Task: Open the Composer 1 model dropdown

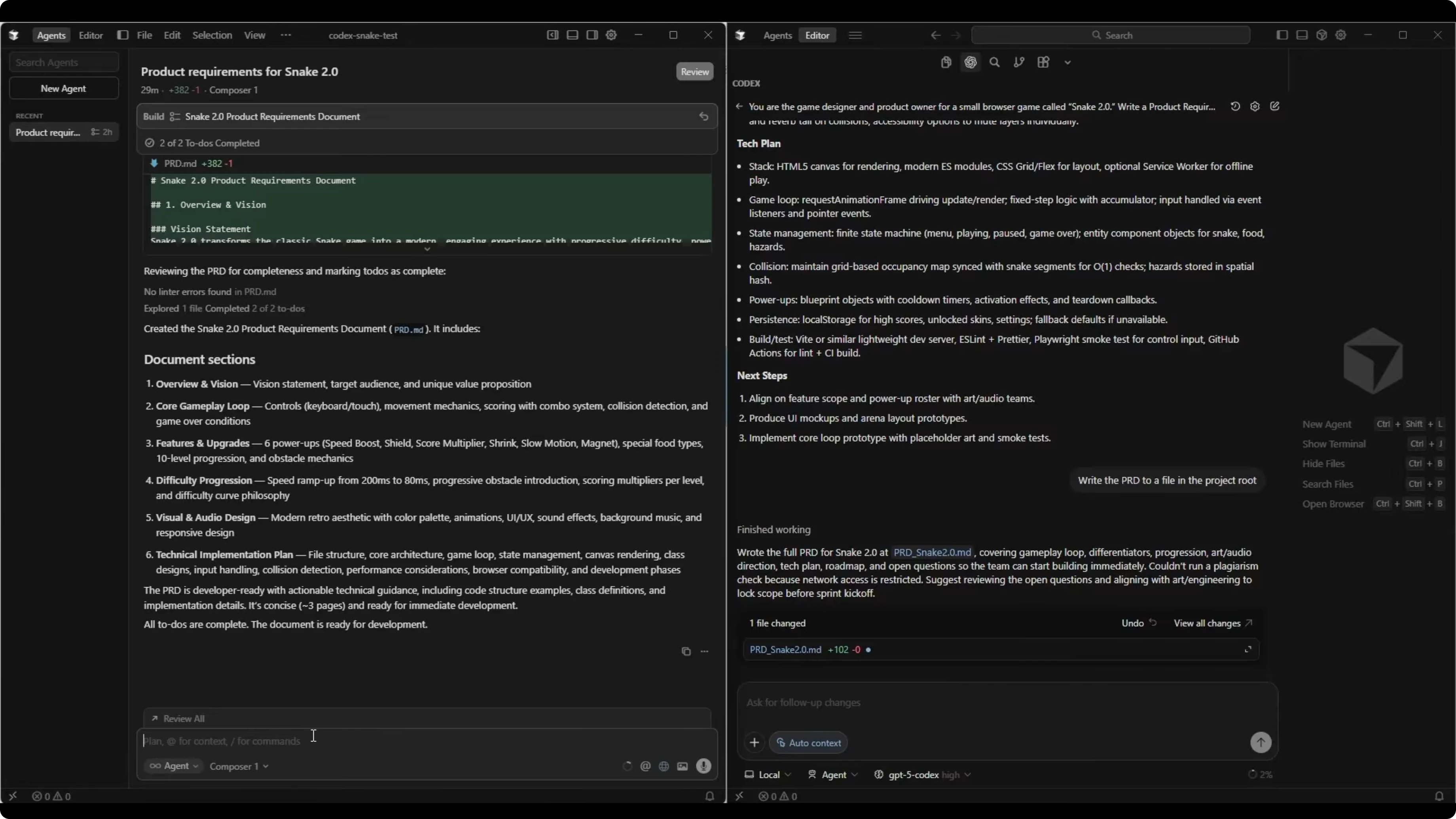Action: point(239,766)
